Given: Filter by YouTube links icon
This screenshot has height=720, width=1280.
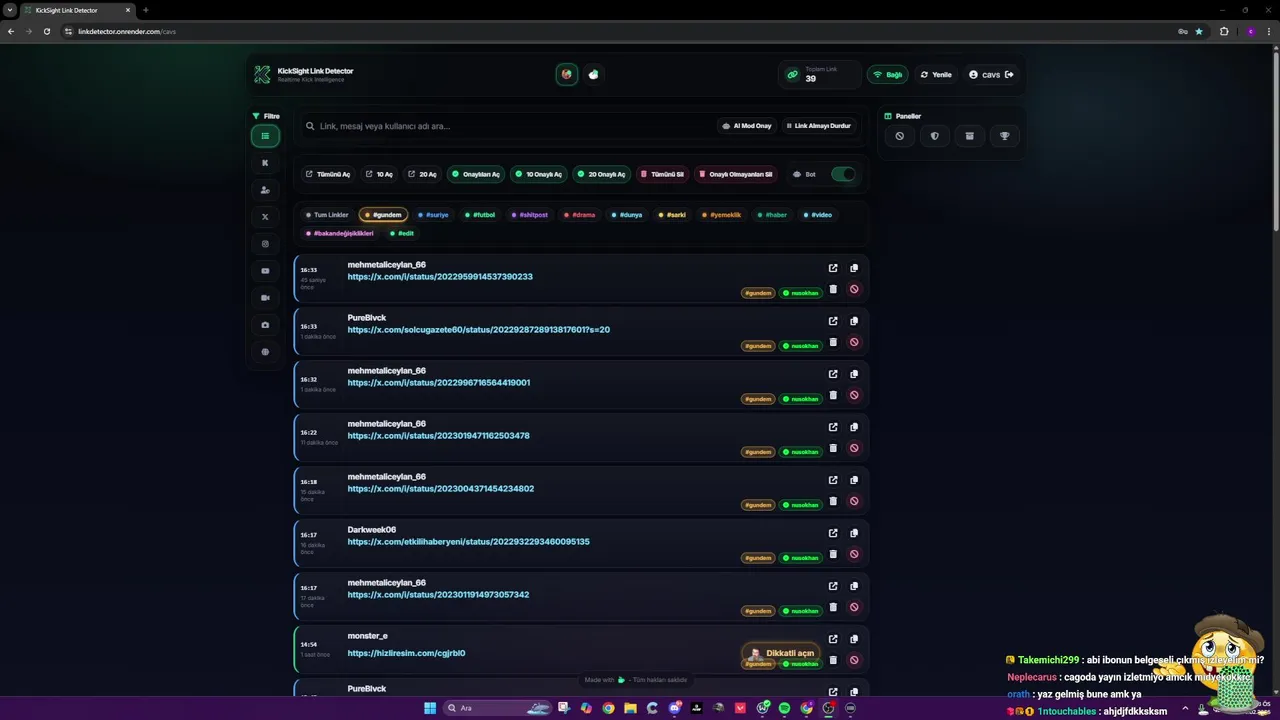Looking at the screenshot, I should click(265, 271).
